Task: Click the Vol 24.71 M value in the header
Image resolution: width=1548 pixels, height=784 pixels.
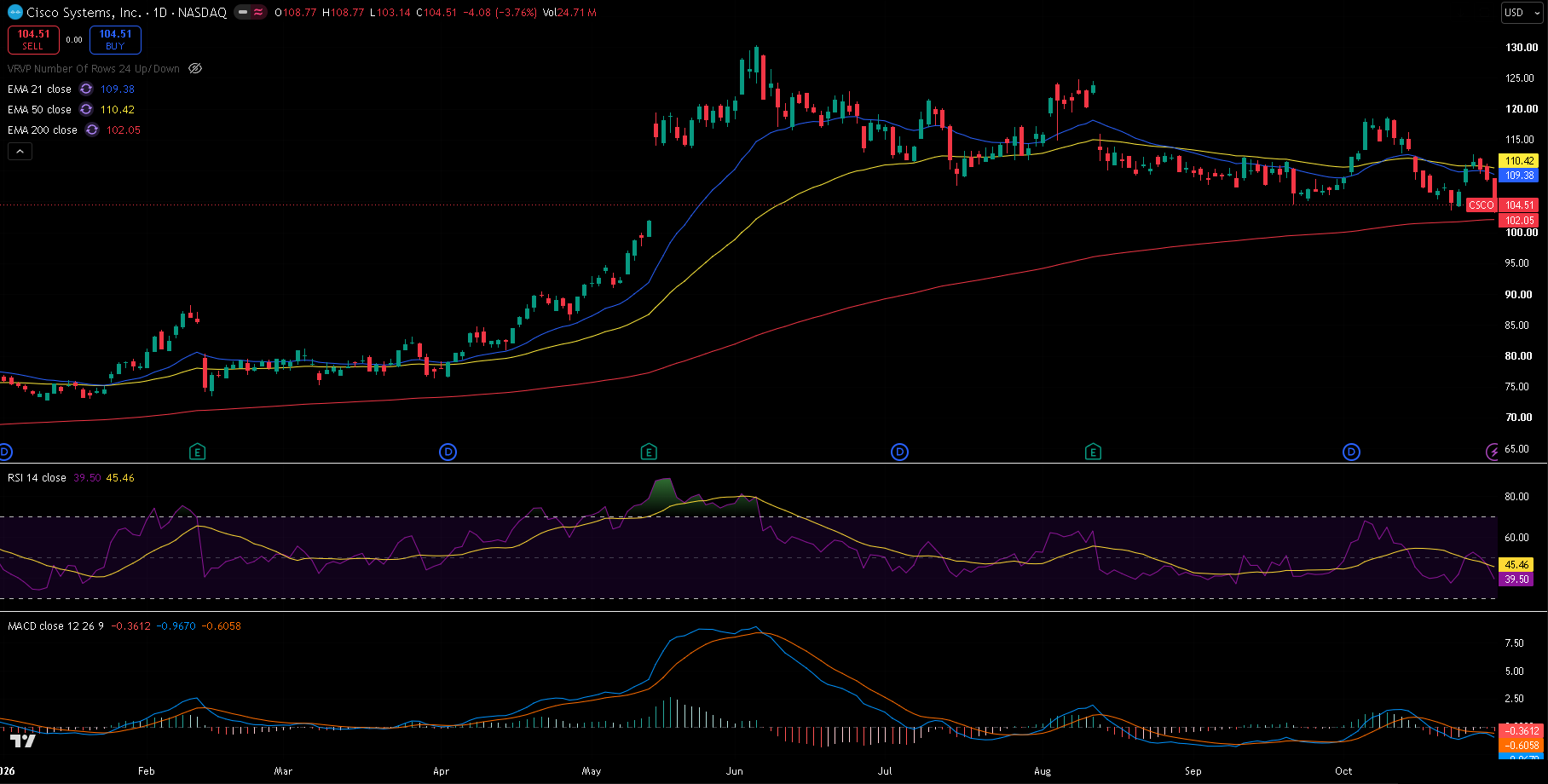Action: [569, 13]
